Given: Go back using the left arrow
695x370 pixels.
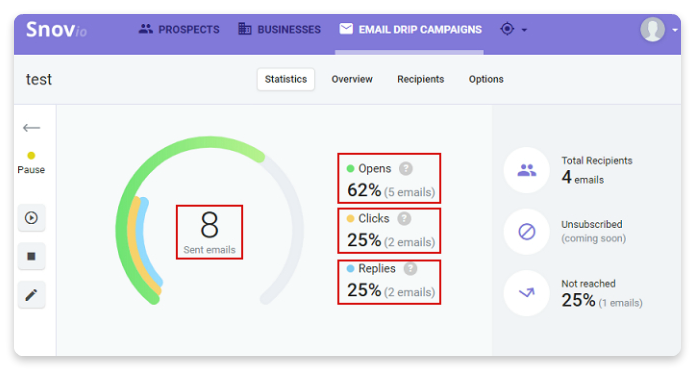Looking at the screenshot, I should 31,128.
